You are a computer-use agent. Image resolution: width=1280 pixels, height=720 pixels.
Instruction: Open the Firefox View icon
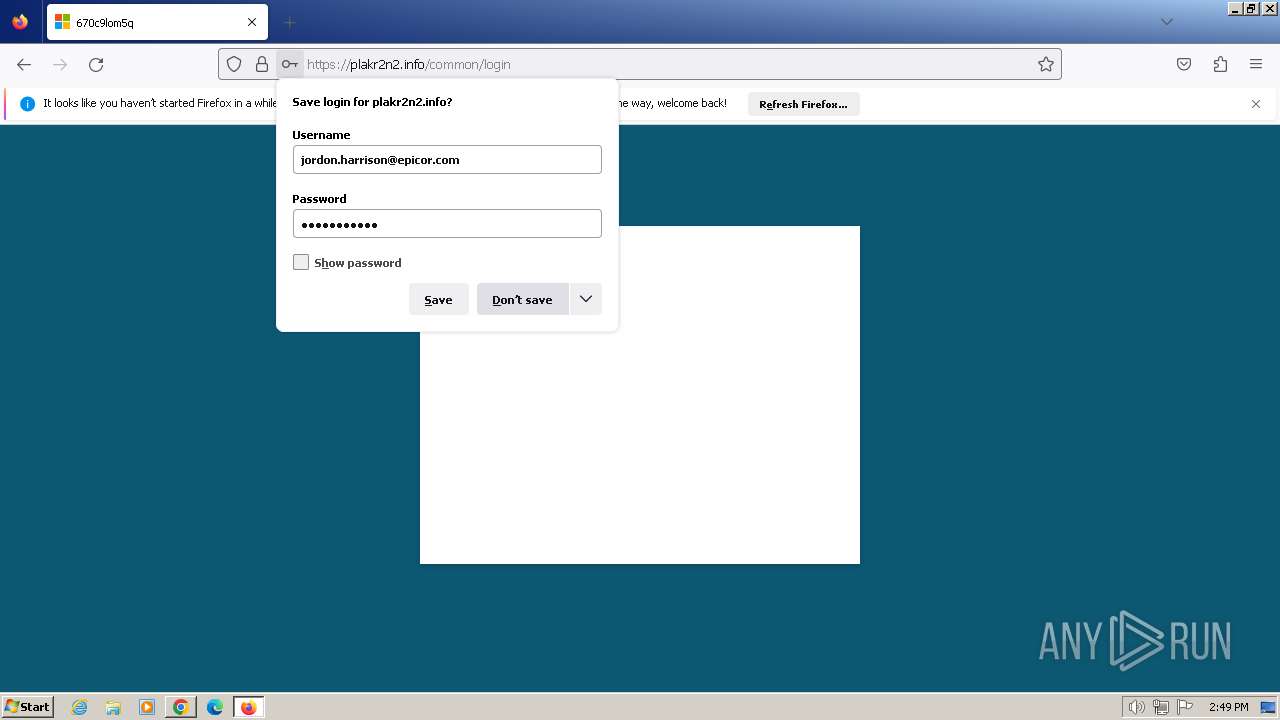(x=20, y=22)
